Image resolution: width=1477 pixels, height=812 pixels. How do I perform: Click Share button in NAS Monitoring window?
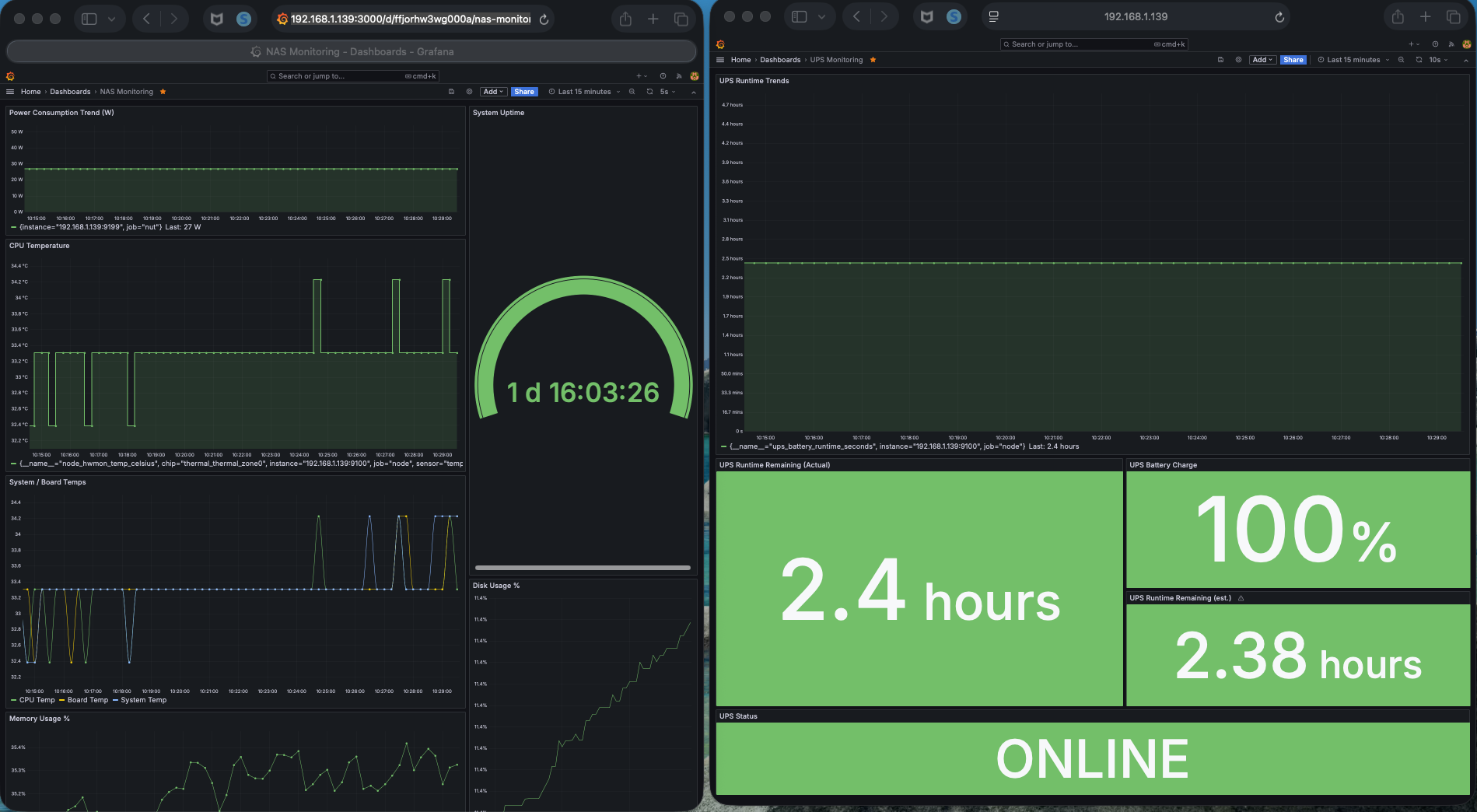(524, 92)
